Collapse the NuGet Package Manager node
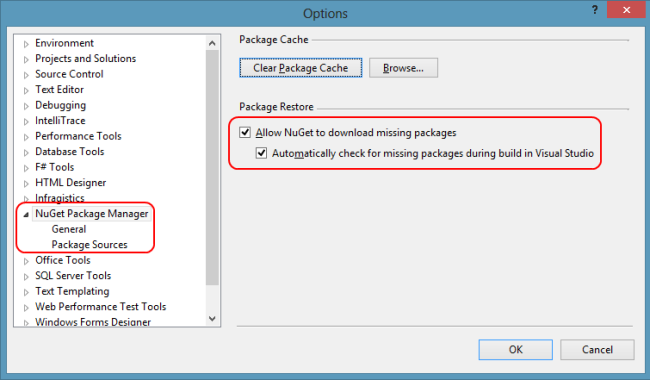The height and width of the screenshot is (380, 650). (x=26, y=214)
